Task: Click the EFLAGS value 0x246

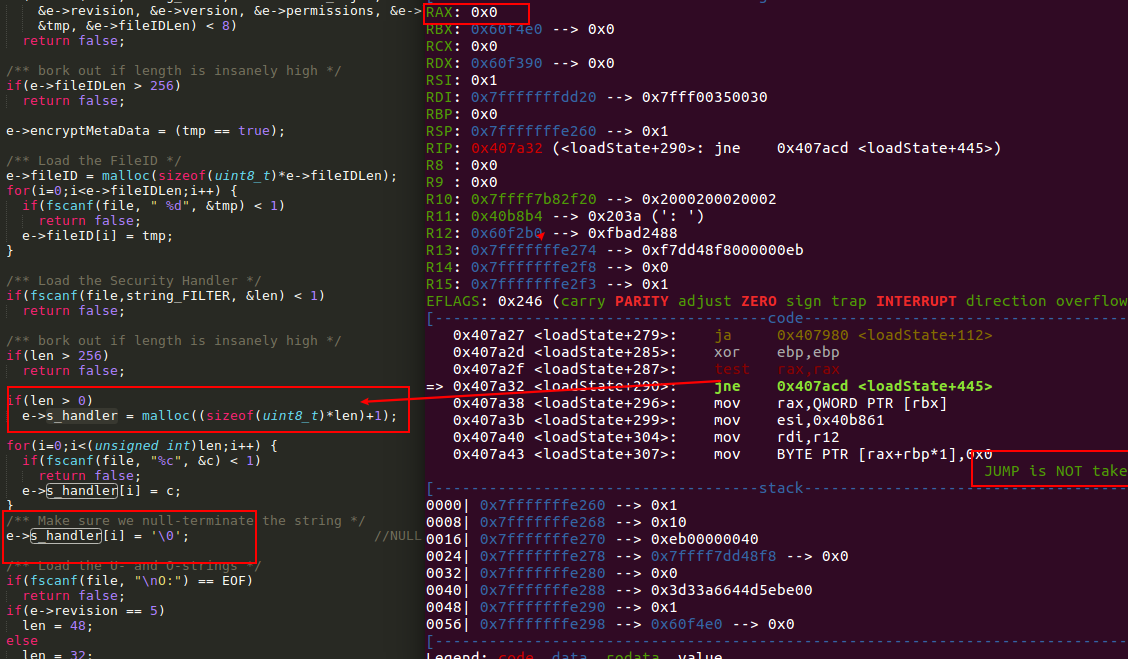Action: click(x=520, y=301)
